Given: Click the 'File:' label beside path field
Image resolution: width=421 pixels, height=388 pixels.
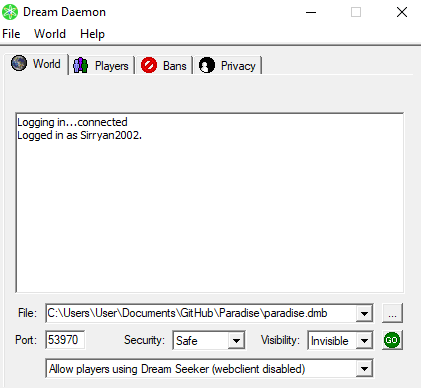Looking at the screenshot, I should point(27,313).
